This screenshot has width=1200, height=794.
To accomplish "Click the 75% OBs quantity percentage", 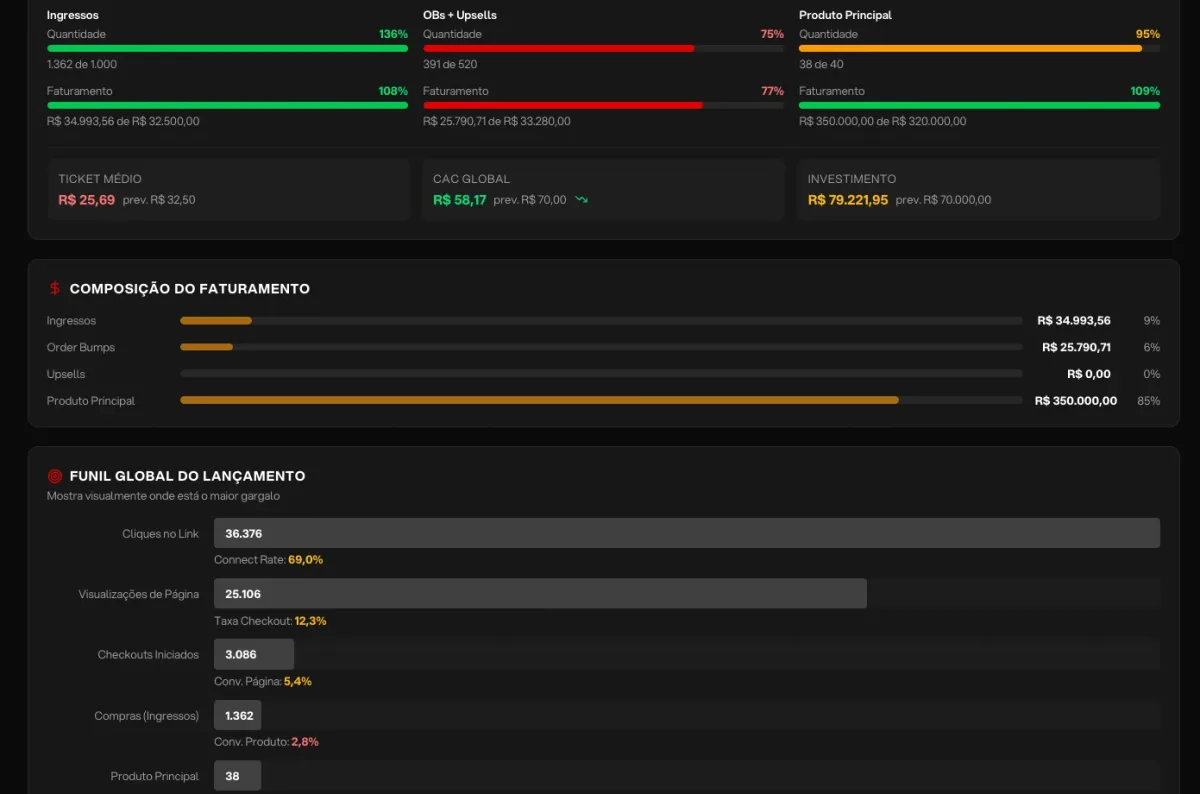I will (x=772, y=34).
